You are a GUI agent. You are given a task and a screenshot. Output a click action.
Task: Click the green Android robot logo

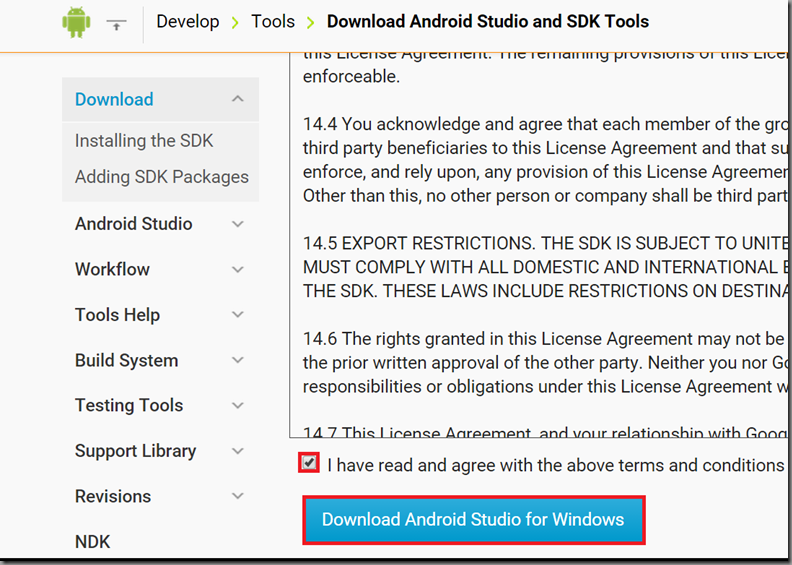(76, 23)
